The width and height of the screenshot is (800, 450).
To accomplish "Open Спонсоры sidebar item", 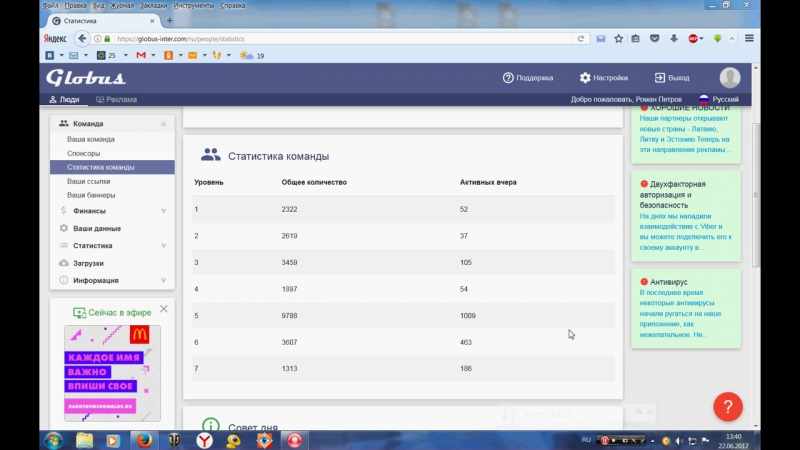I will [84, 153].
